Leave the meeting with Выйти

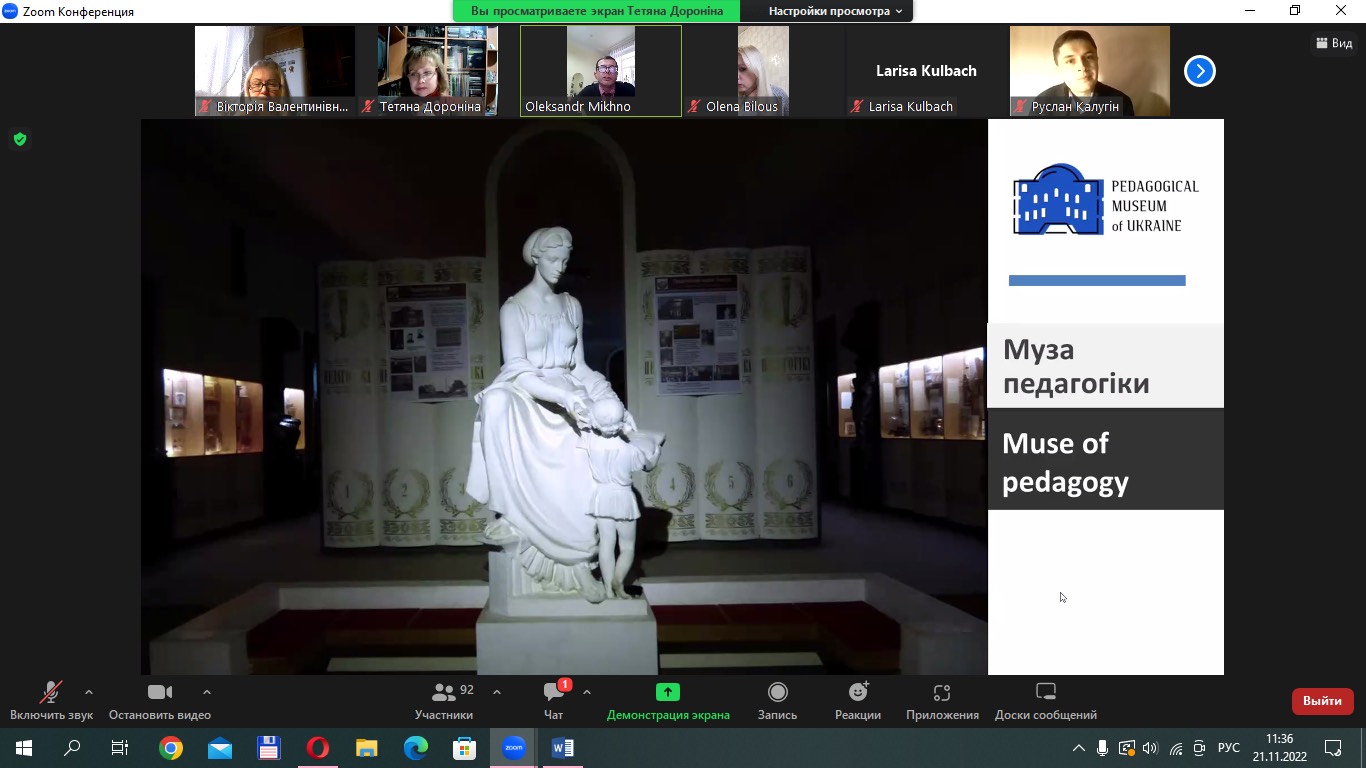(1322, 701)
